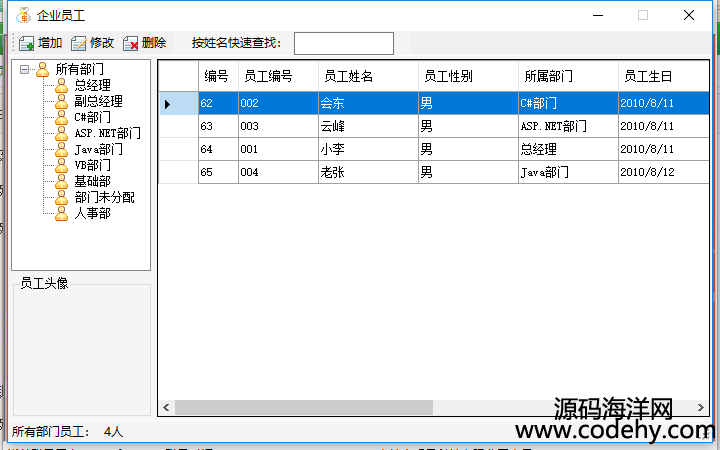Click the 增加 (Add) toolbar icon
720x450 pixels.
[26, 43]
